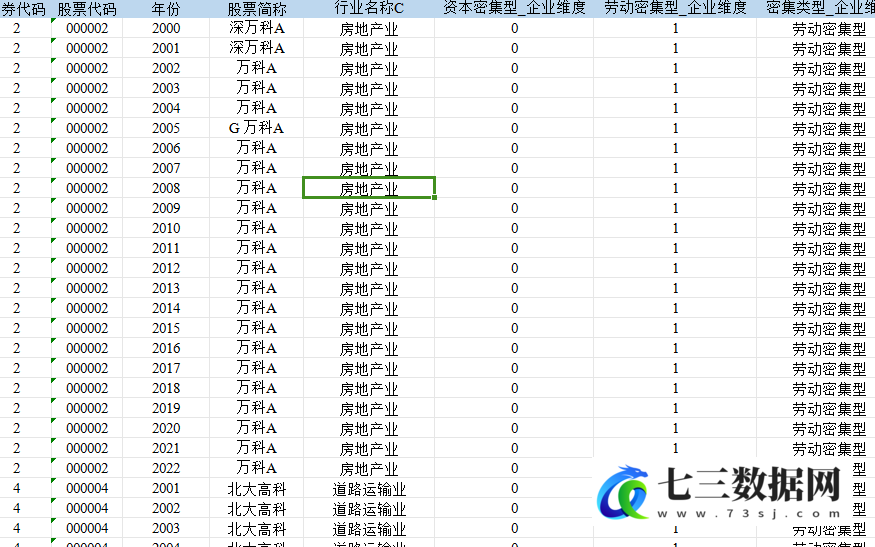875x547 pixels.
Task: Select stock code 000002 in 2018 row
Action: tap(87, 388)
